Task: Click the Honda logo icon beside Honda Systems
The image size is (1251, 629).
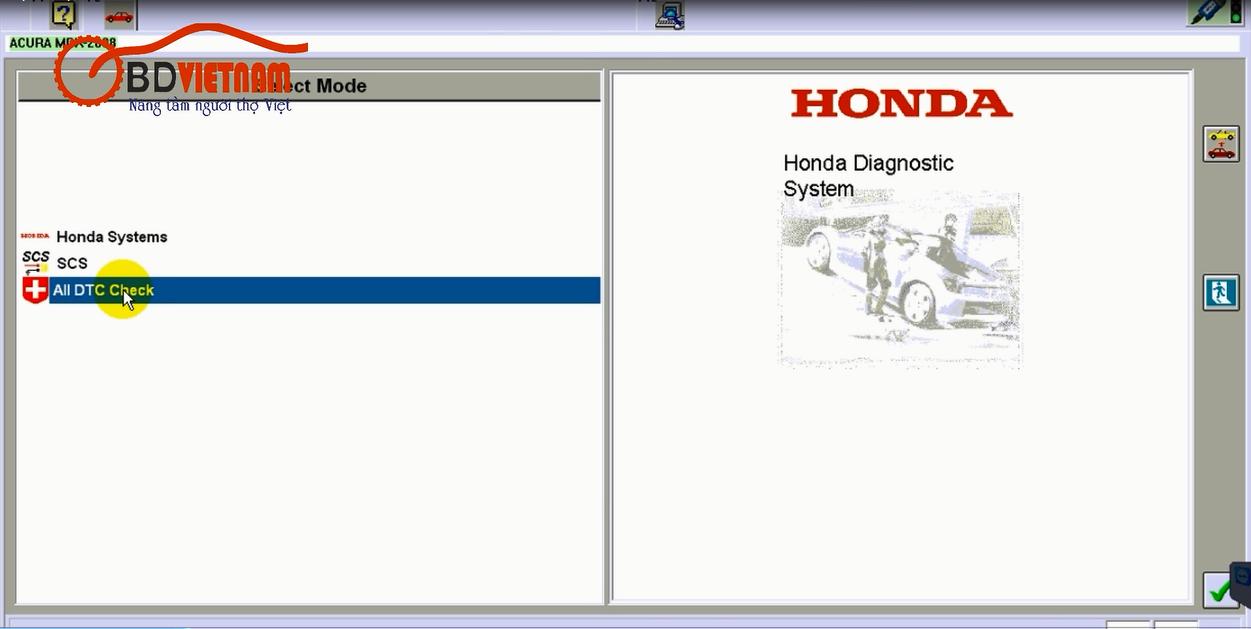Action: coord(35,237)
